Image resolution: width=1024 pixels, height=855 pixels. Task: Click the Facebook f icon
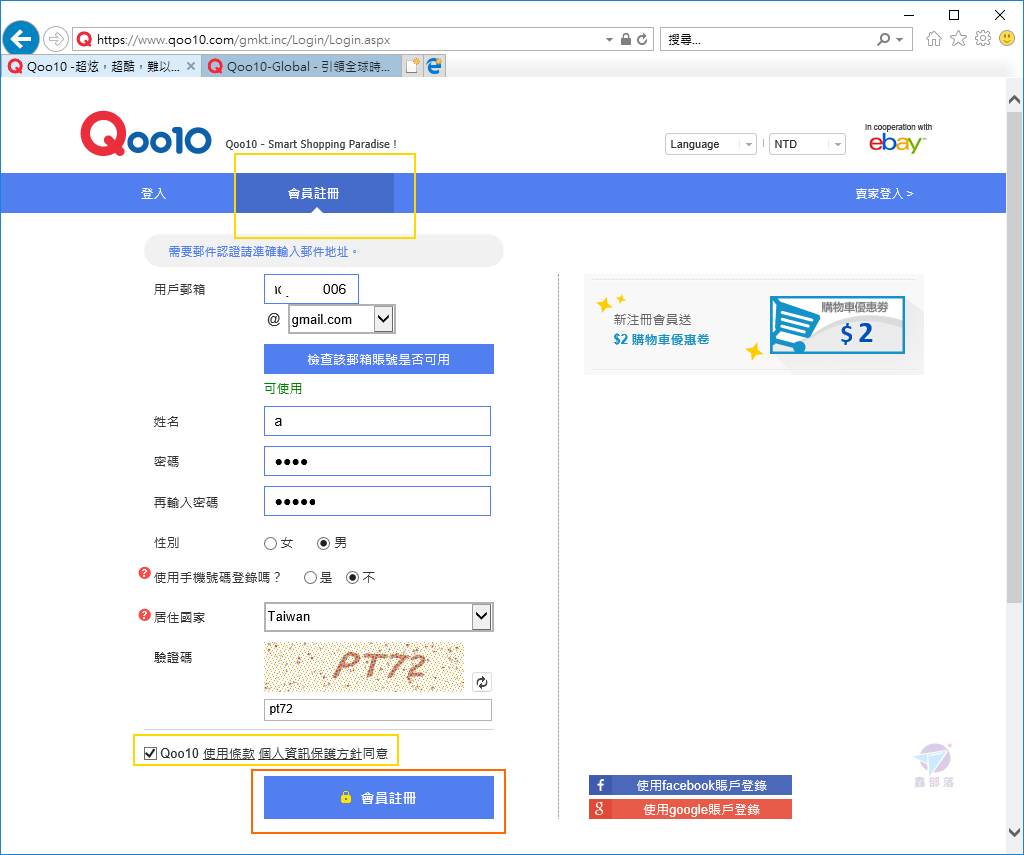600,785
